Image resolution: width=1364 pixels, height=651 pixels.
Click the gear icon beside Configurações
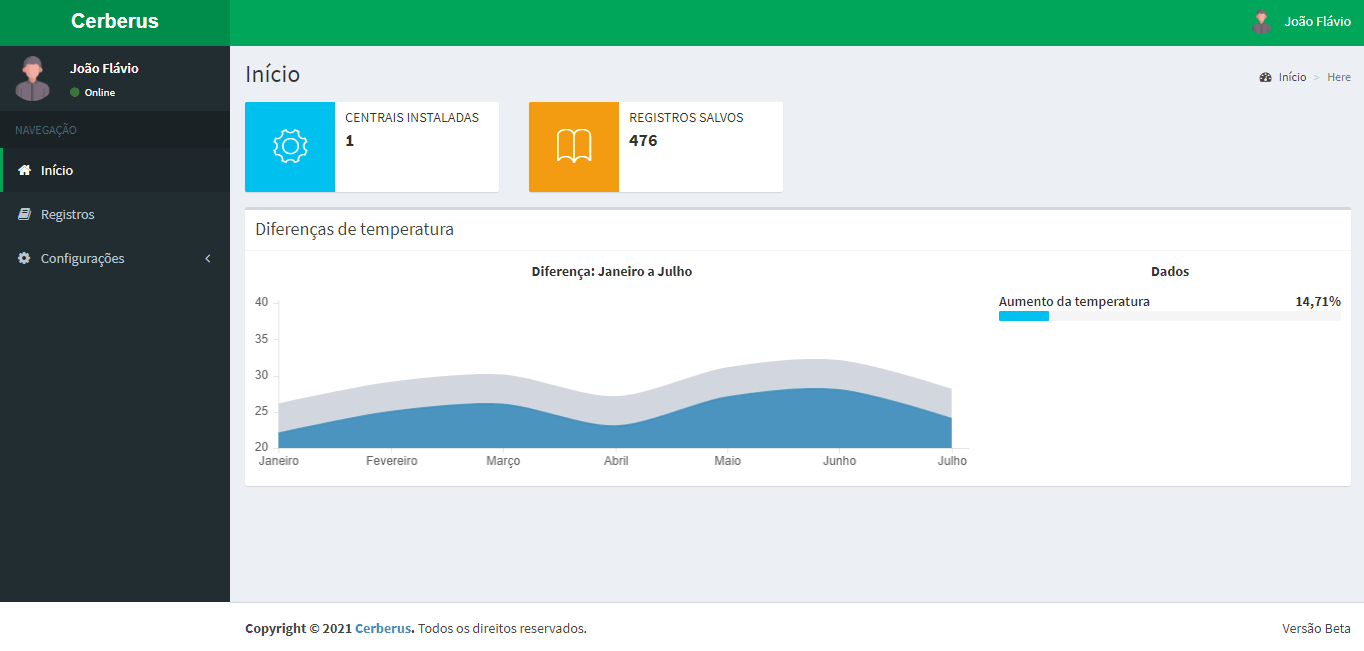point(25,259)
